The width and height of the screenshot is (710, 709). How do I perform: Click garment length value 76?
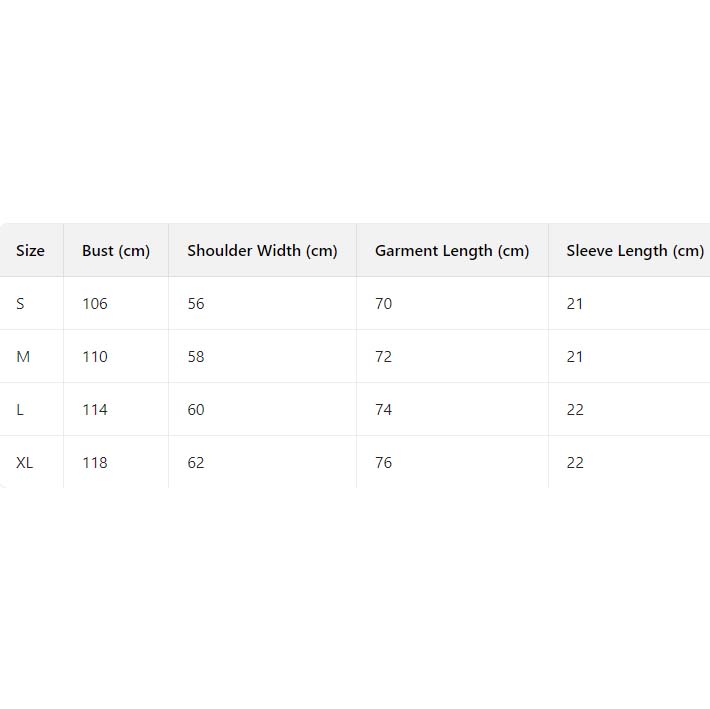(384, 463)
